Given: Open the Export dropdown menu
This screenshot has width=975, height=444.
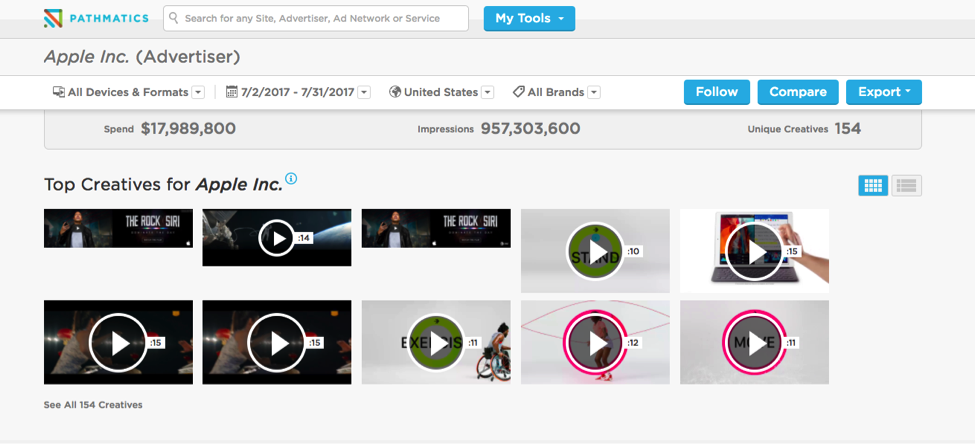Looking at the screenshot, I should click(x=884, y=92).
